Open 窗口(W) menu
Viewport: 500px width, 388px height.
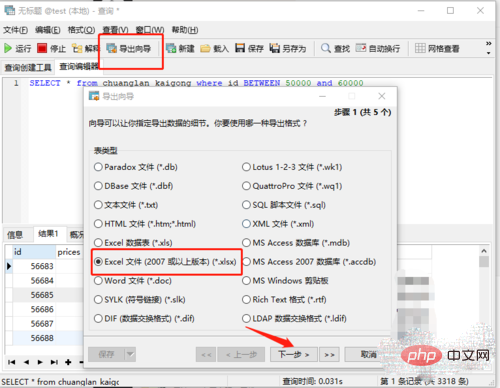(150, 30)
